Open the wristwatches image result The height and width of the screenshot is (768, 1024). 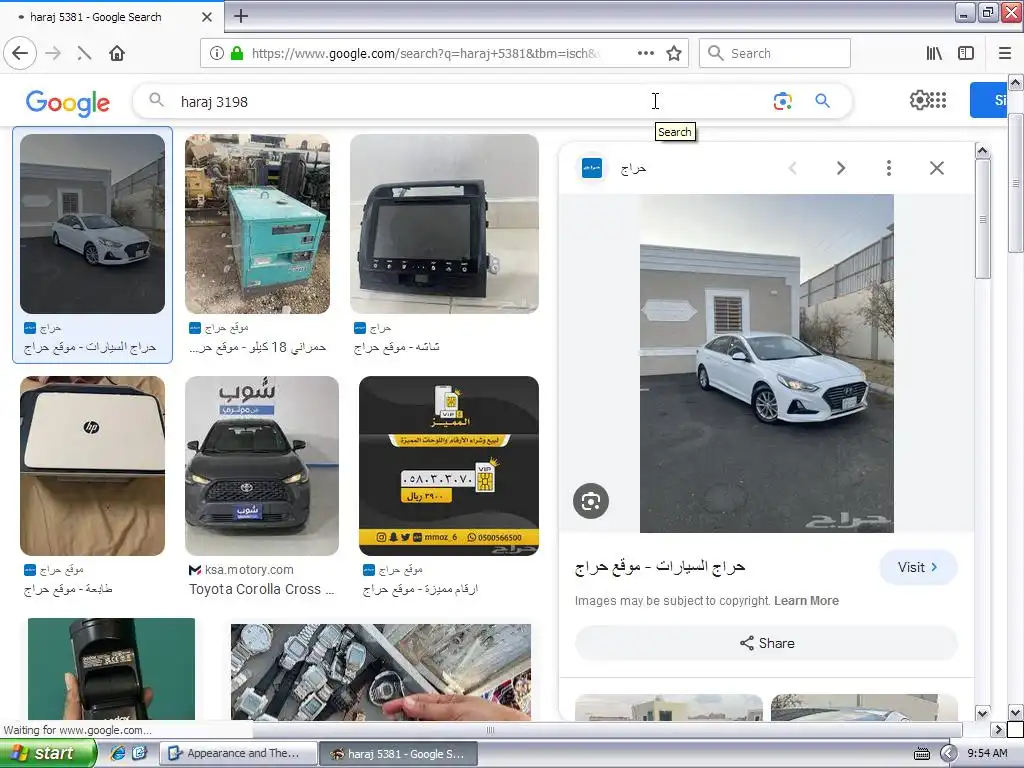pos(381,672)
